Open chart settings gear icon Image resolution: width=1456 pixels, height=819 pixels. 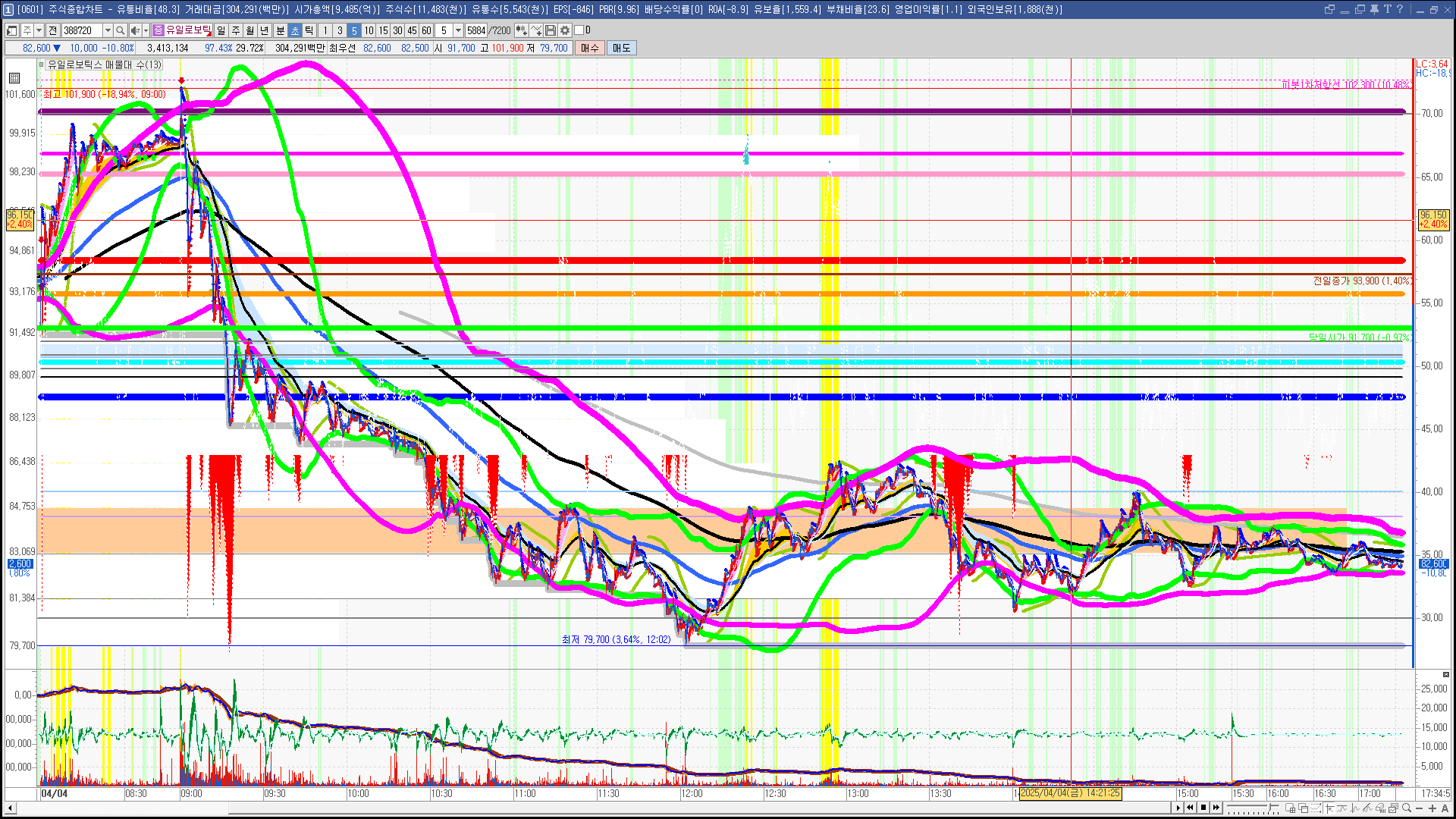(565, 30)
